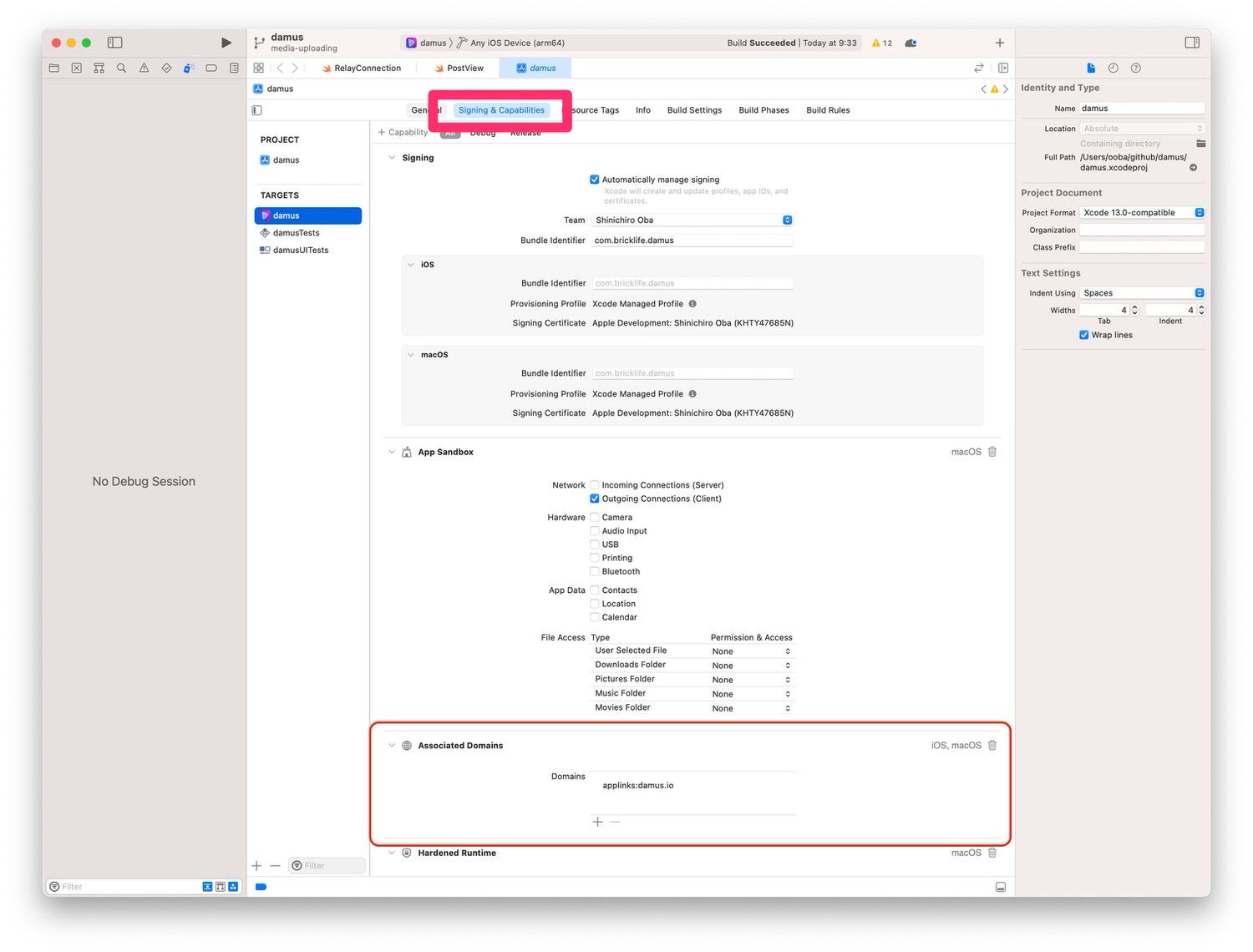Image resolution: width=1253 pixels, height=952 pixels.
Task: Delete the Associated Domains capability
Action: 992,745
